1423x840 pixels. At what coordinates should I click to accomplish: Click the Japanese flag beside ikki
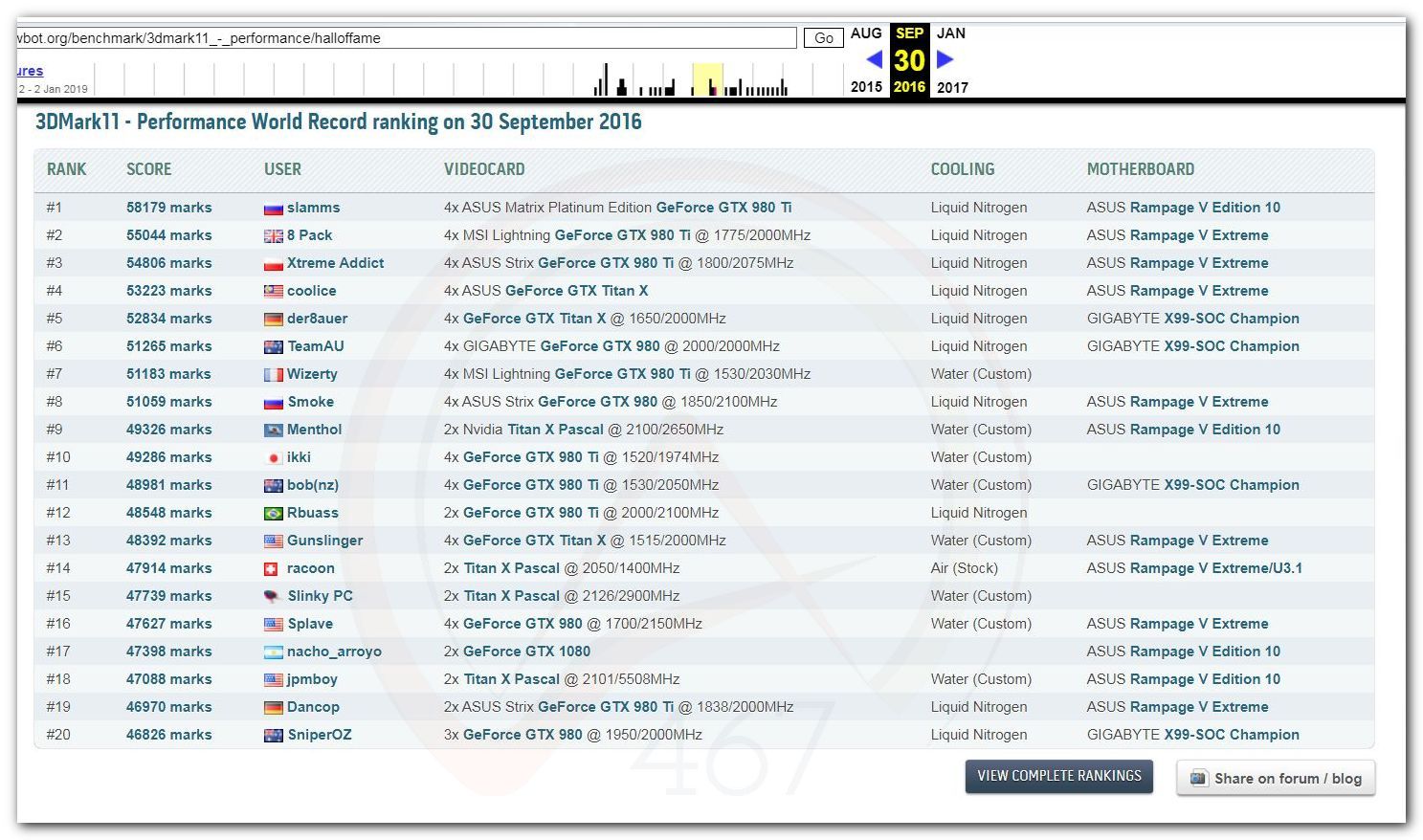[x=274, y=458]
